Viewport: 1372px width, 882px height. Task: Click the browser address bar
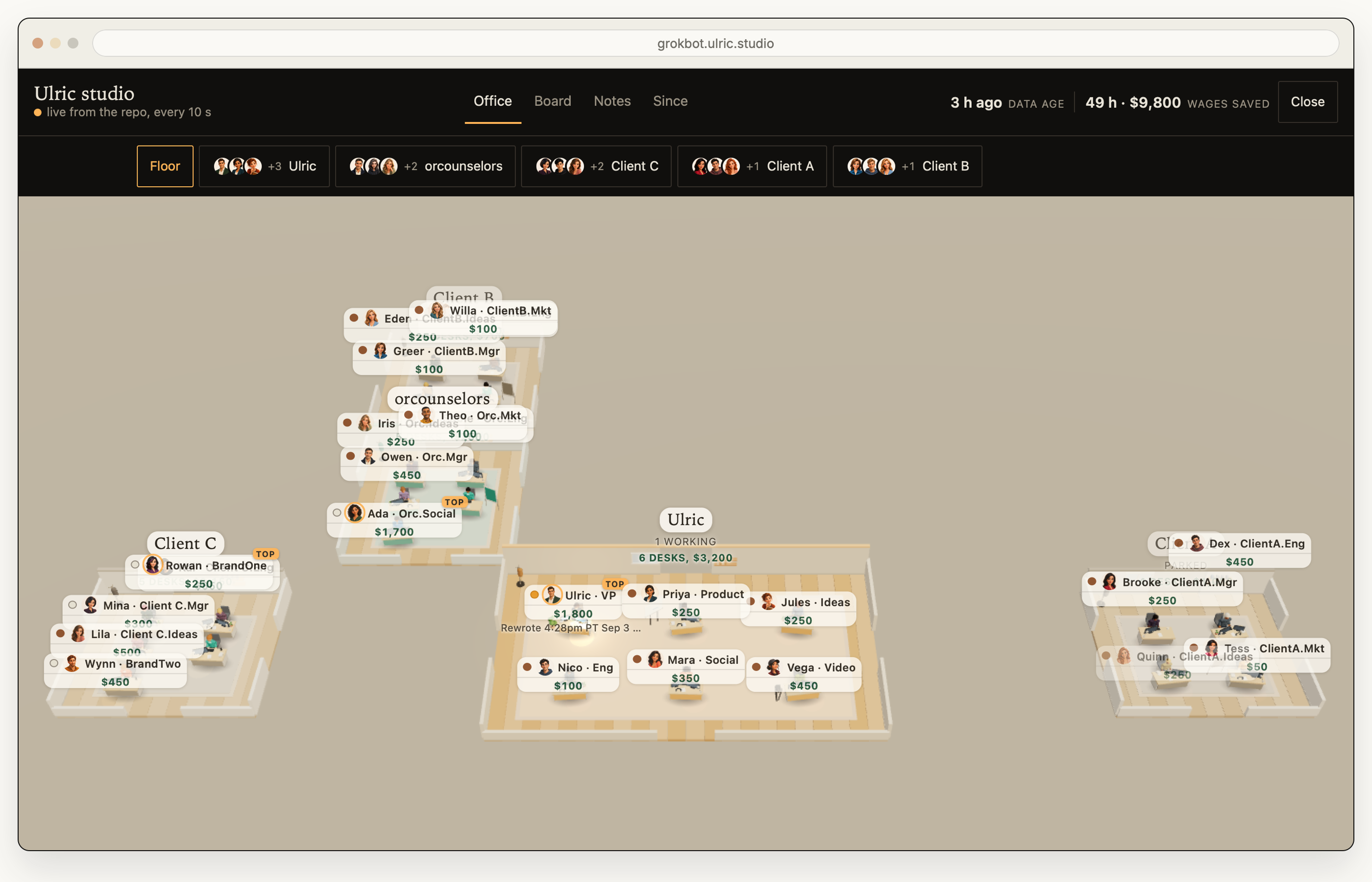[x=715, y=44]
